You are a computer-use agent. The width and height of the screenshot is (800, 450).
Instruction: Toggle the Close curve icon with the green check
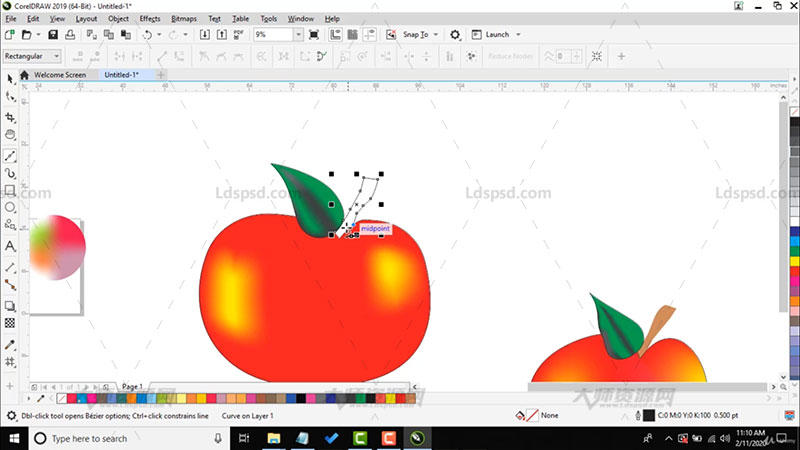coord(321,56)
